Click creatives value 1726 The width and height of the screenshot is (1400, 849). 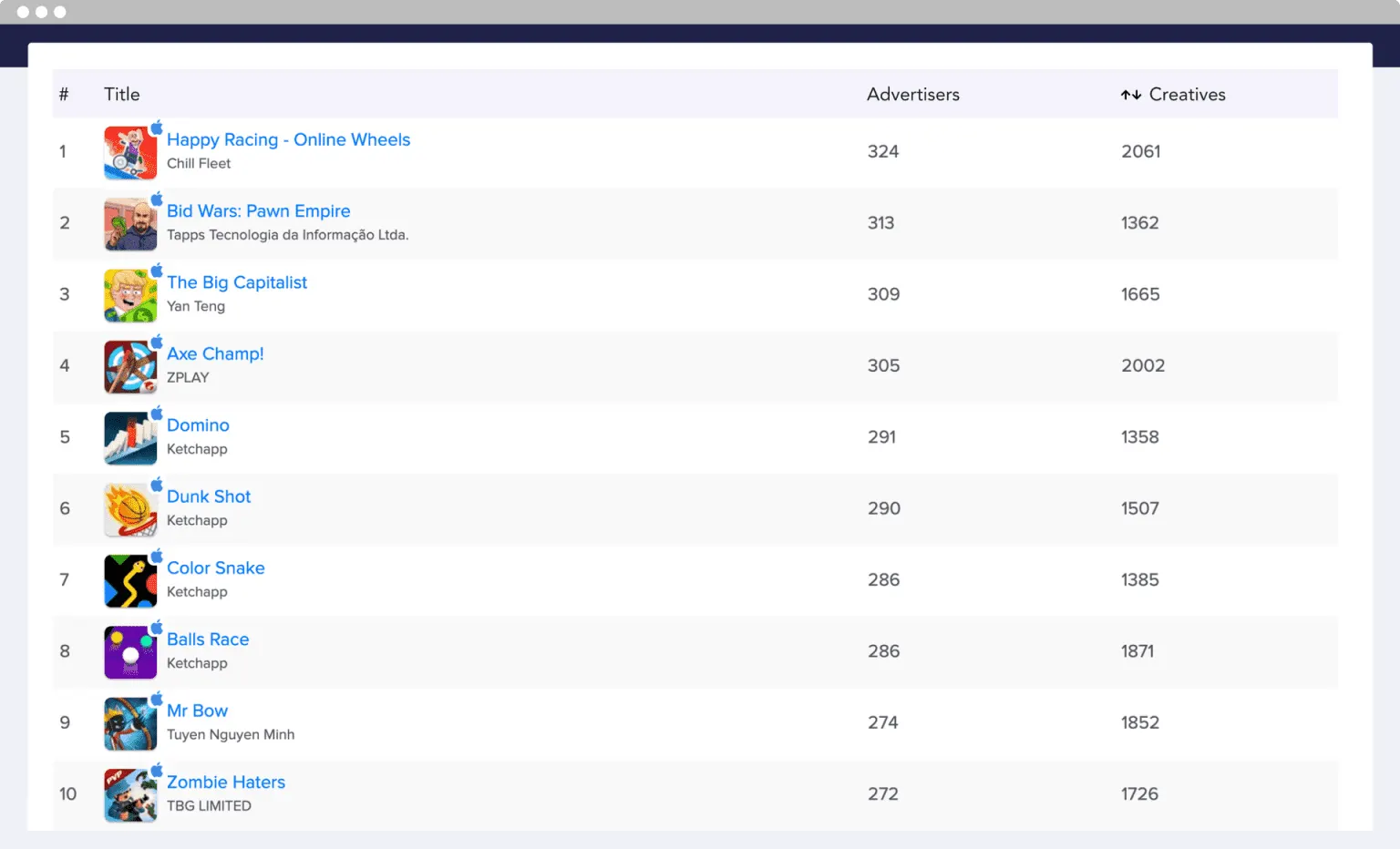click(x=1139, y=794)
